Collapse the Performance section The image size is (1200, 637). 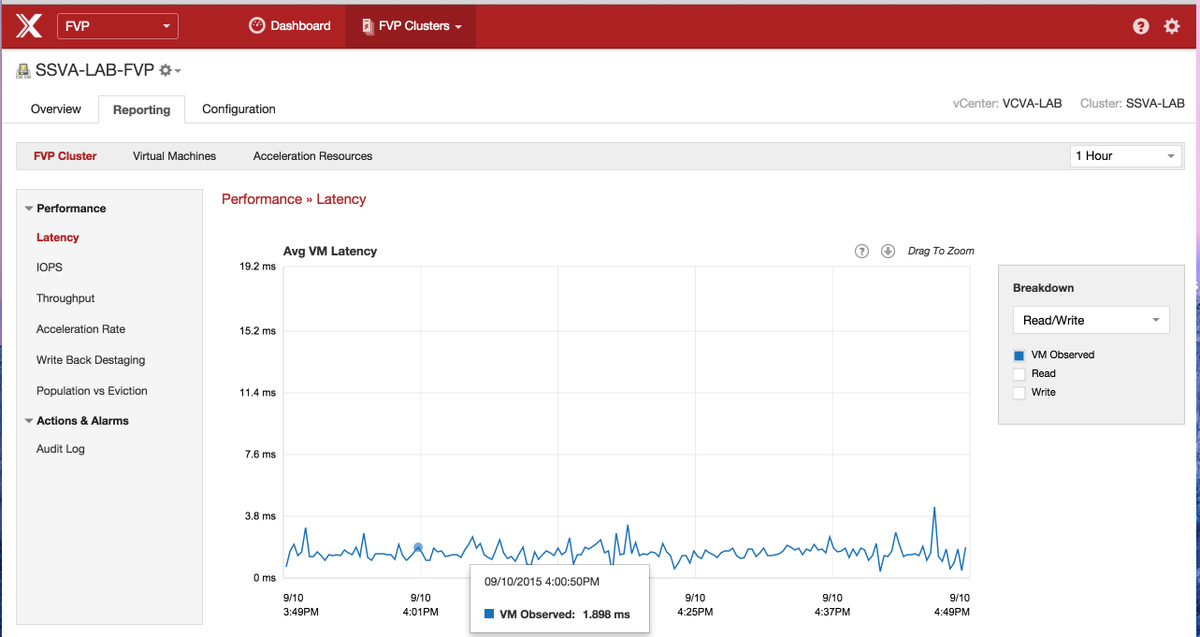(x=29, y=209)
